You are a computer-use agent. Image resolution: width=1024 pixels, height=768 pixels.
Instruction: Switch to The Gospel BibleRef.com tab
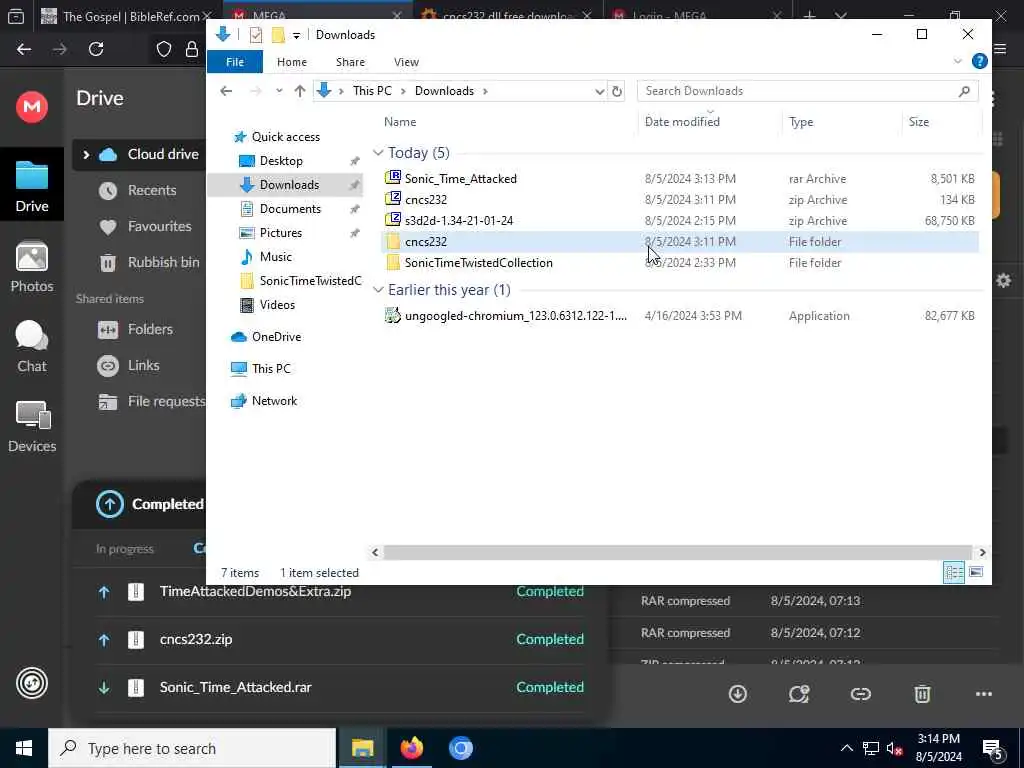tap(127, 16)
